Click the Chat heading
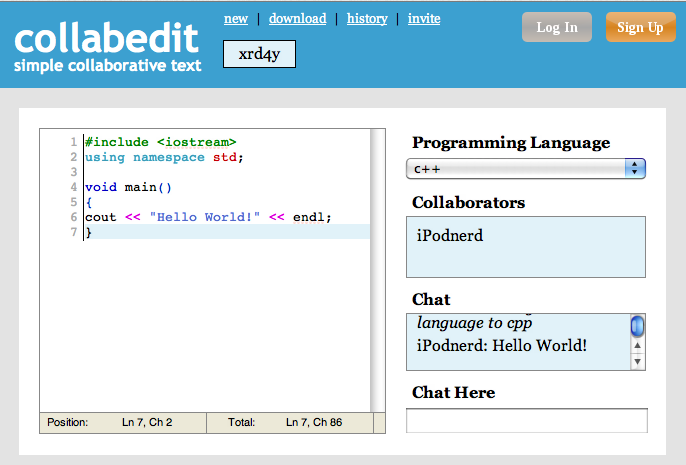The width and height of the screenshot is (686, 465). pyautogui.click(x=431, y=300)
